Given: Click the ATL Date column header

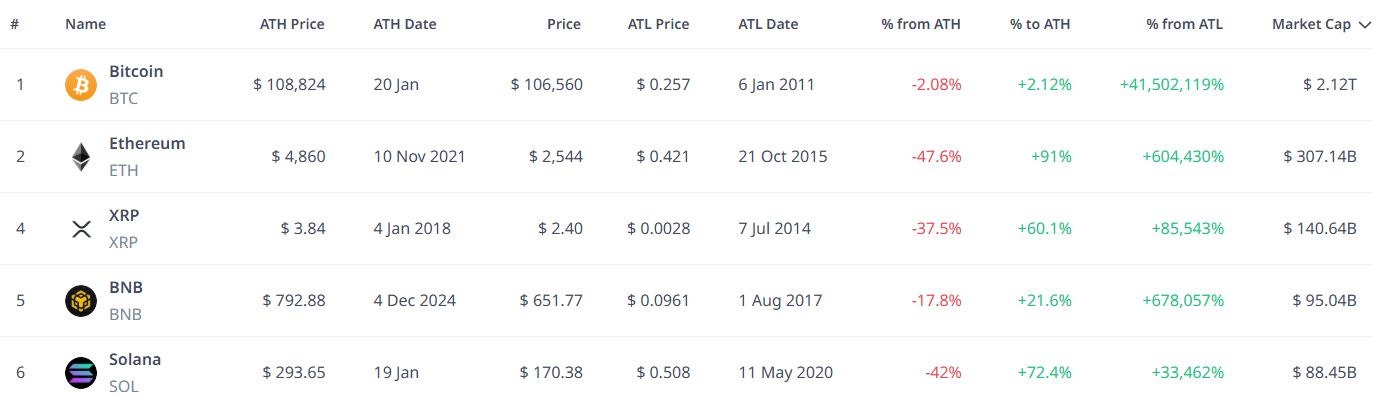Looking at the screenshot, I should pos(768,24).
